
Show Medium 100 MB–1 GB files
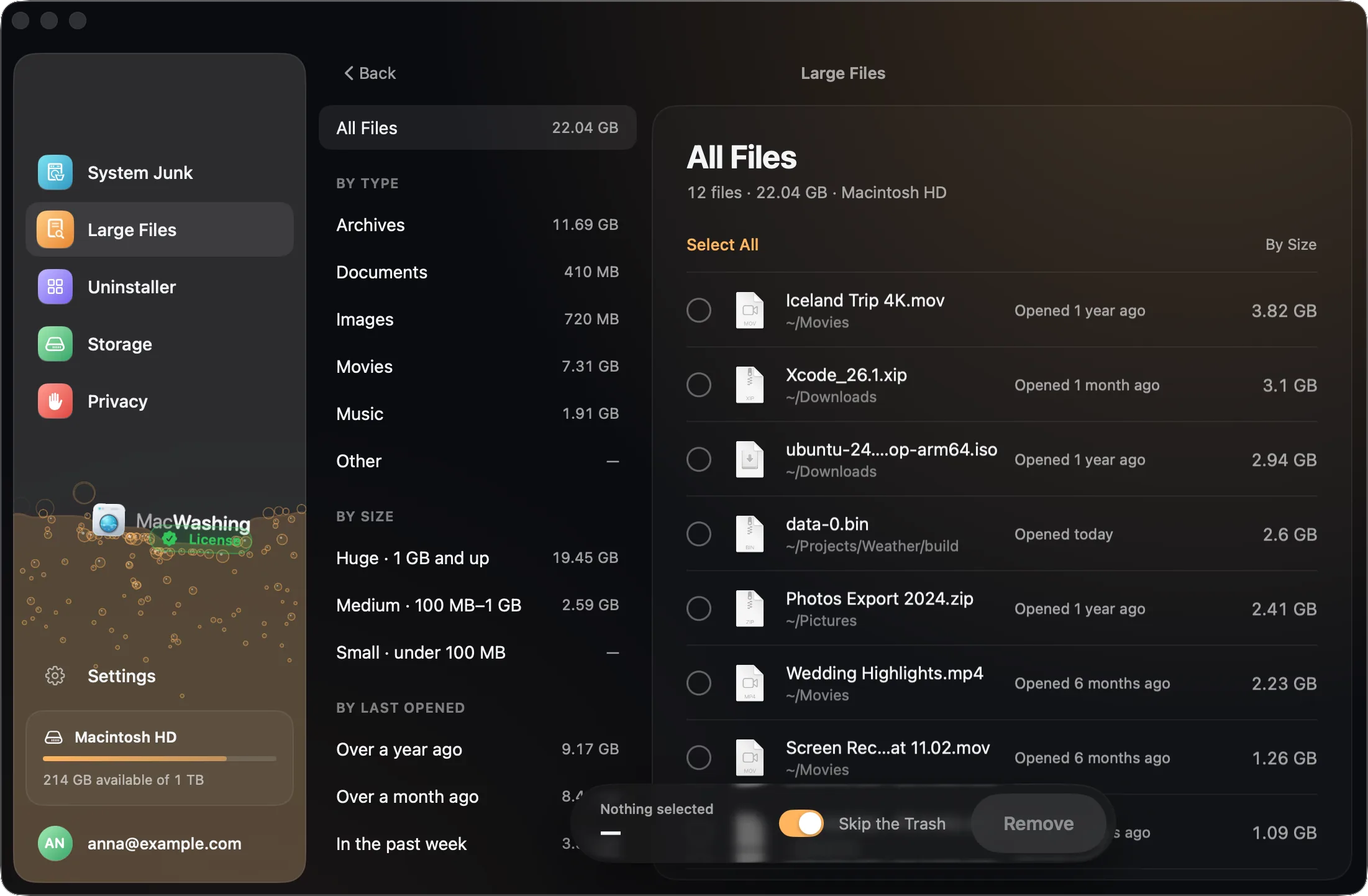pyautogui.click(x=477, y=605)
